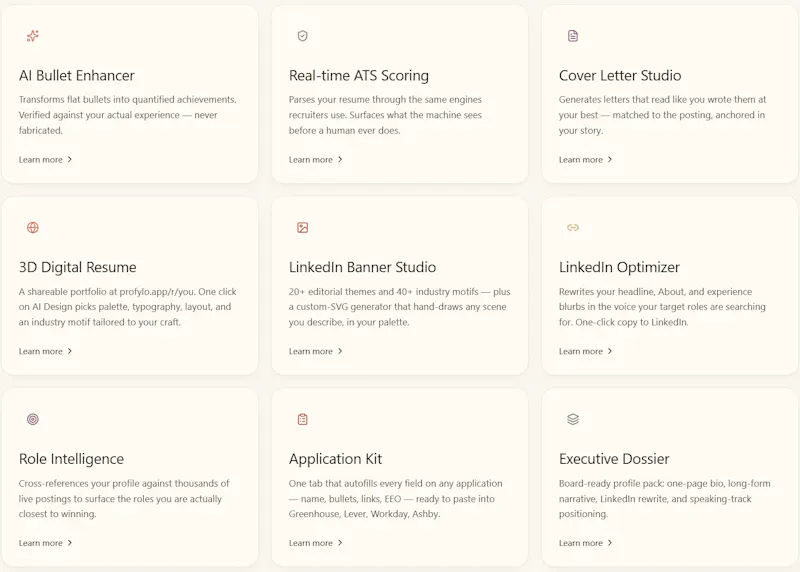Viewport: 800px width, 572px height.
Task: Select the Real-time ATS Scoring heading
Action: pos(359,76)
